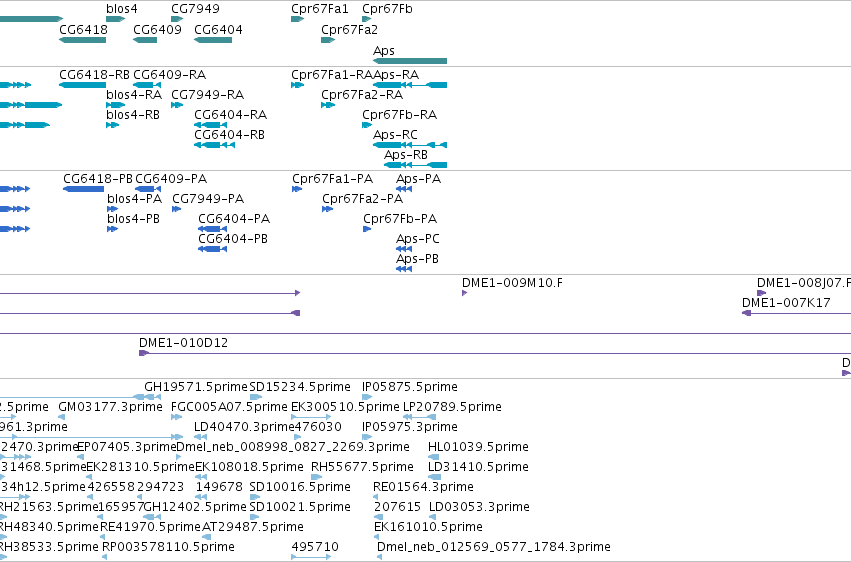Open the Aps-RA transcript
This screenshot has width=851, height=562.
click(410, 85)
